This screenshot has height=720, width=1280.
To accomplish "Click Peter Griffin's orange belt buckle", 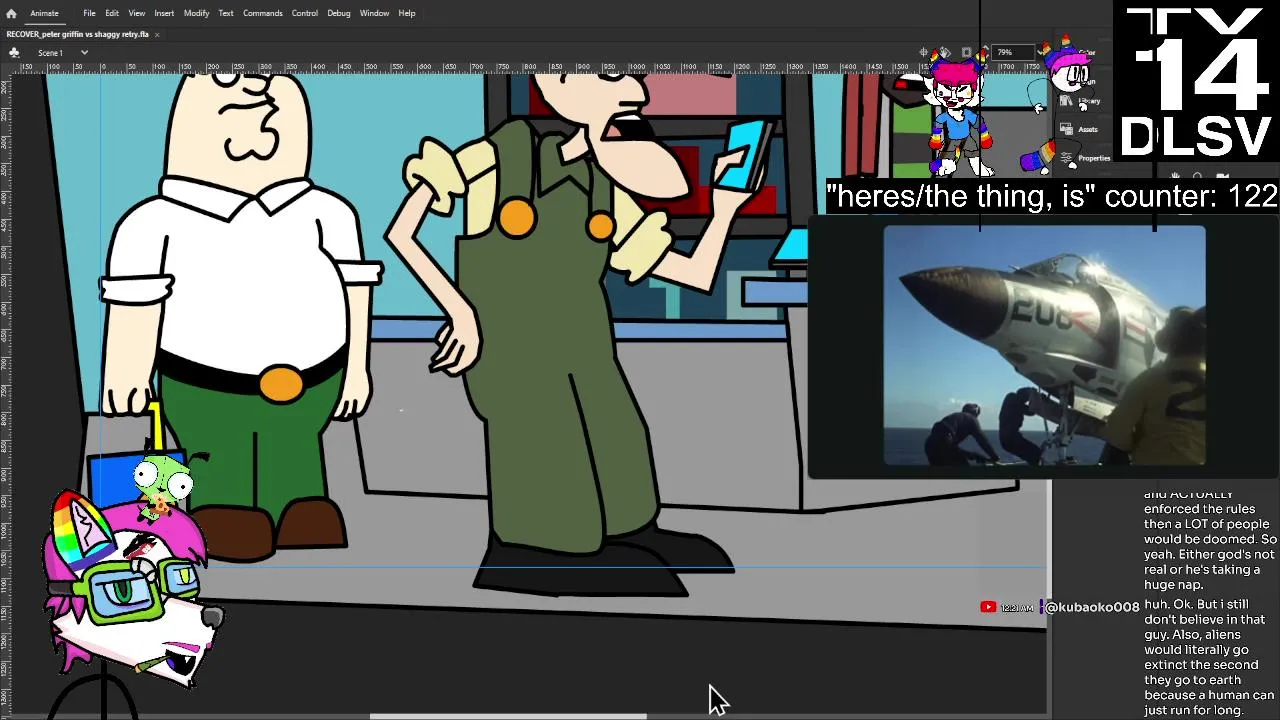I will [281, 384].
